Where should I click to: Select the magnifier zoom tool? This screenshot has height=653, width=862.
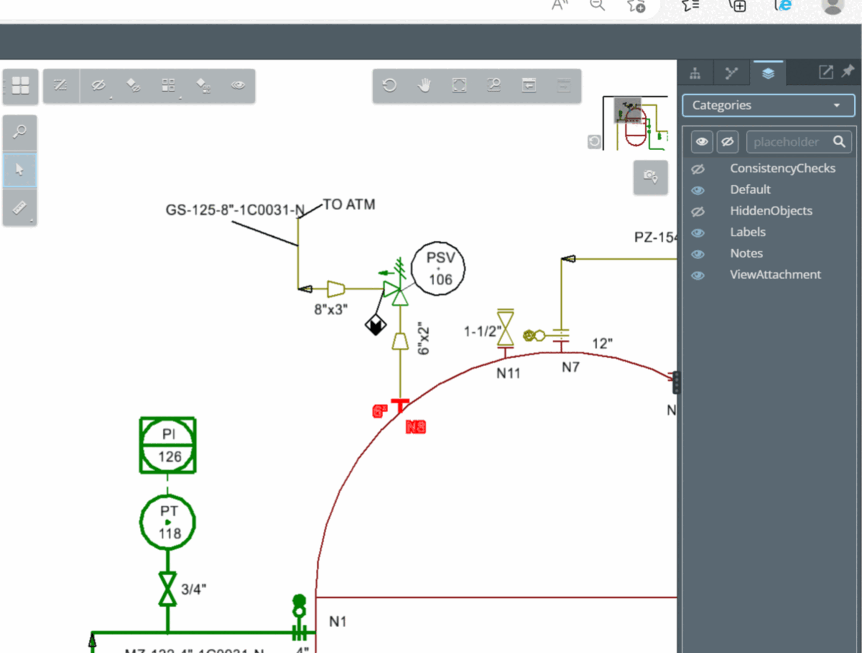pos(19,133)
